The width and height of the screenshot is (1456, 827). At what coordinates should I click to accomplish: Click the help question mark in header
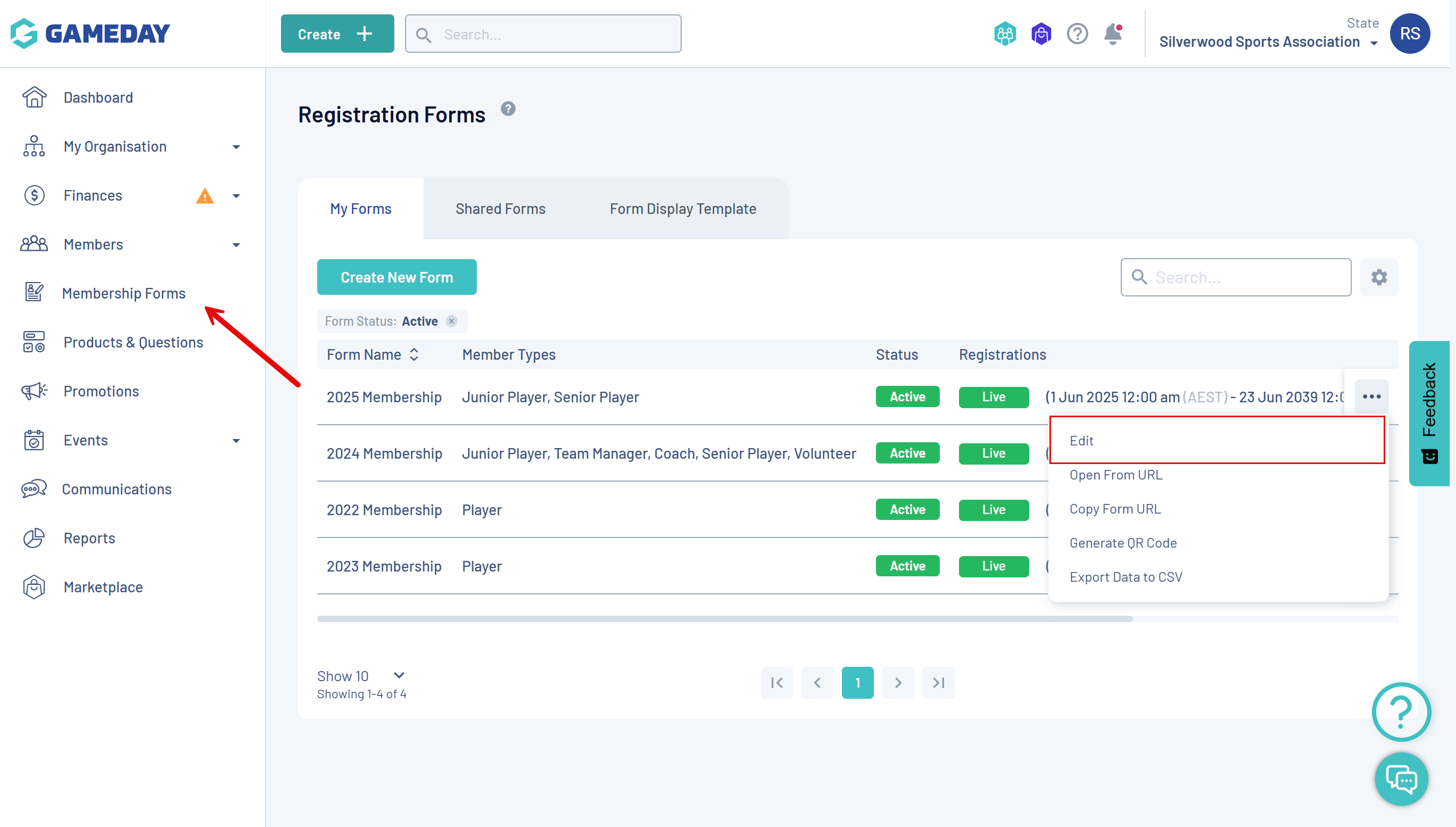tap(1077, 34)
